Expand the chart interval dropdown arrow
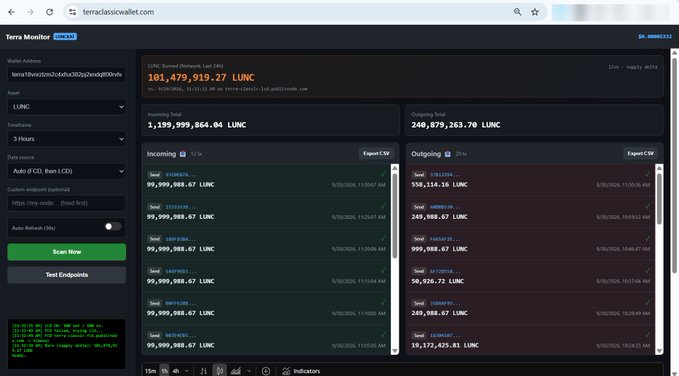This screenshot has width=679, height=376. point(187,371)
